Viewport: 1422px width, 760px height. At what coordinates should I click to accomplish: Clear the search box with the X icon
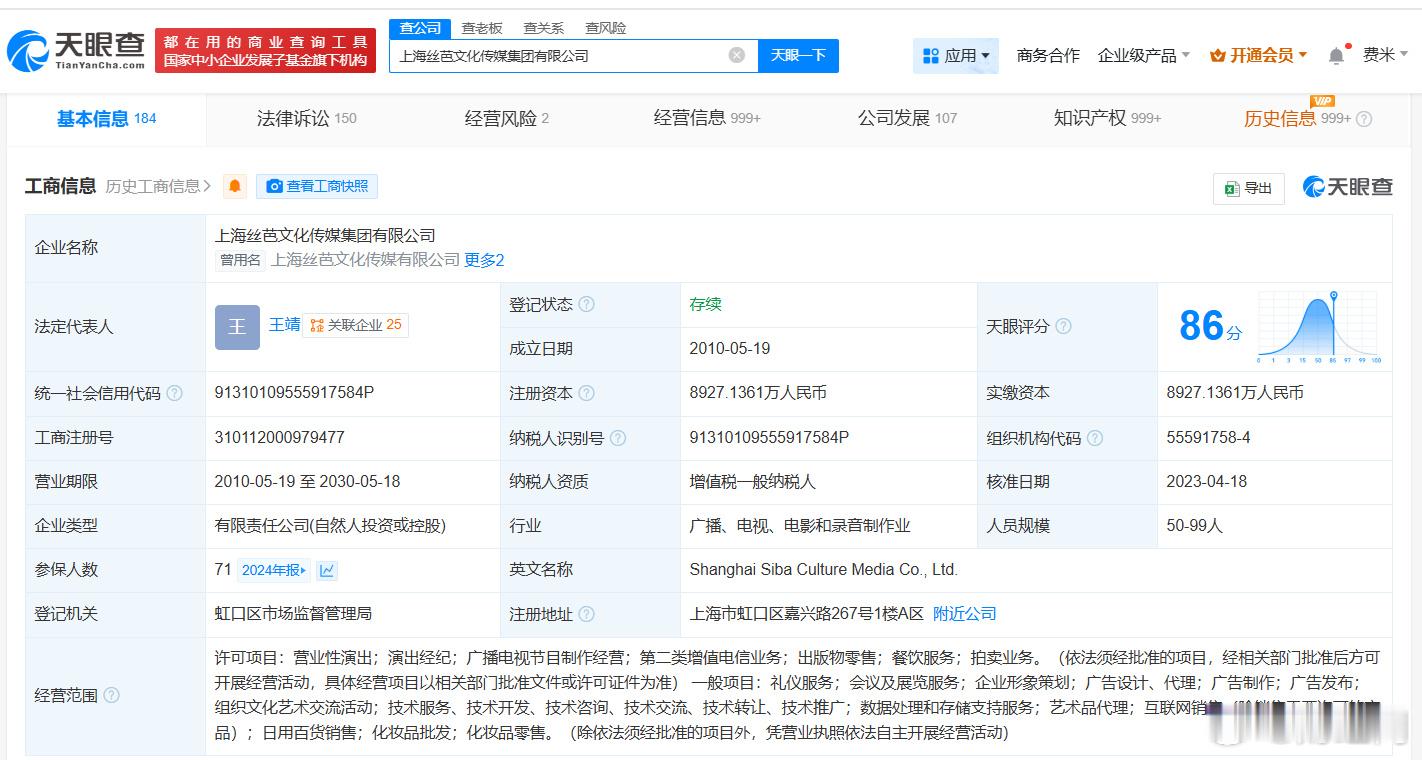coord(737,55)
